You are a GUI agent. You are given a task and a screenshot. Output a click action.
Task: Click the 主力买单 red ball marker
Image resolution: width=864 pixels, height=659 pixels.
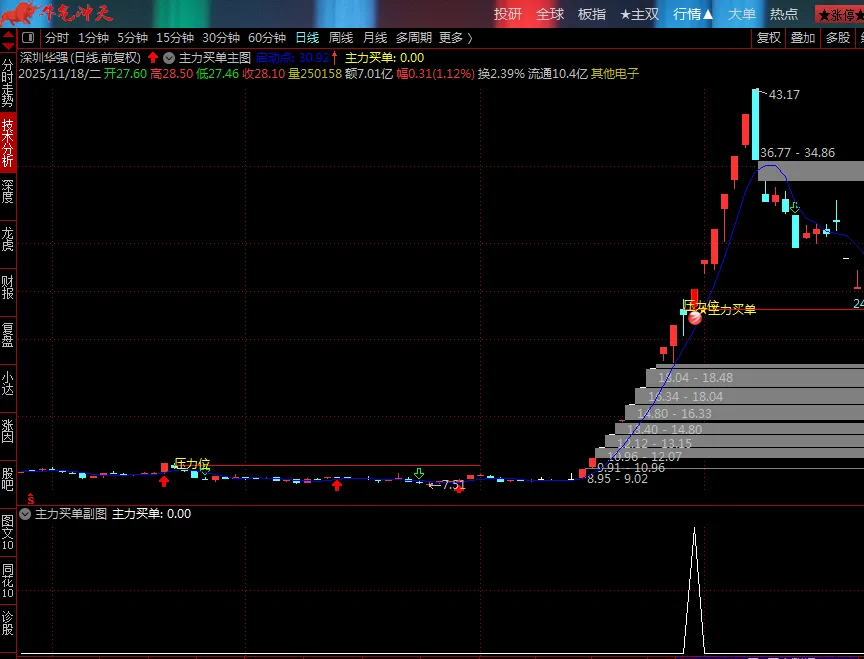pos(695,317)
